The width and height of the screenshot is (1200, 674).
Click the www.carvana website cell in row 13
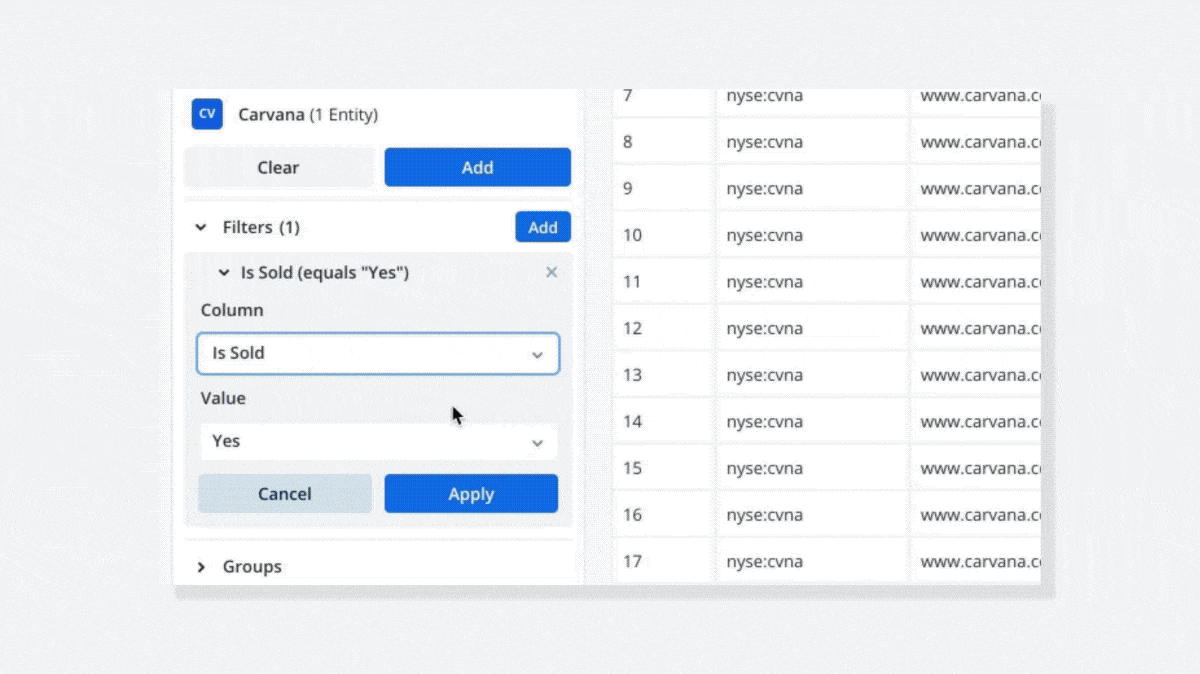pos(976,375)
